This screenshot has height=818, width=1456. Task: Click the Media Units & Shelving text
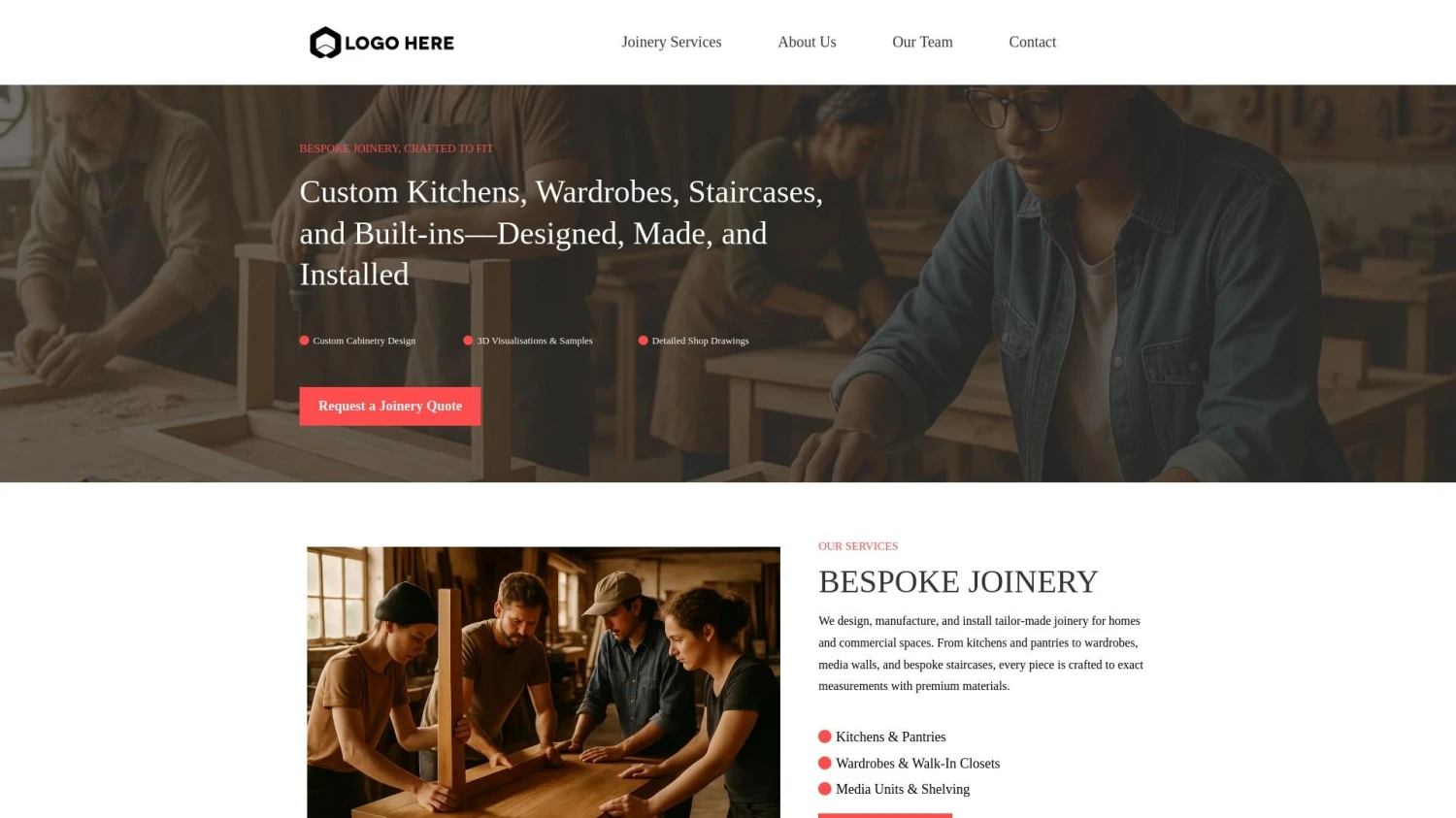pos(903,789)
